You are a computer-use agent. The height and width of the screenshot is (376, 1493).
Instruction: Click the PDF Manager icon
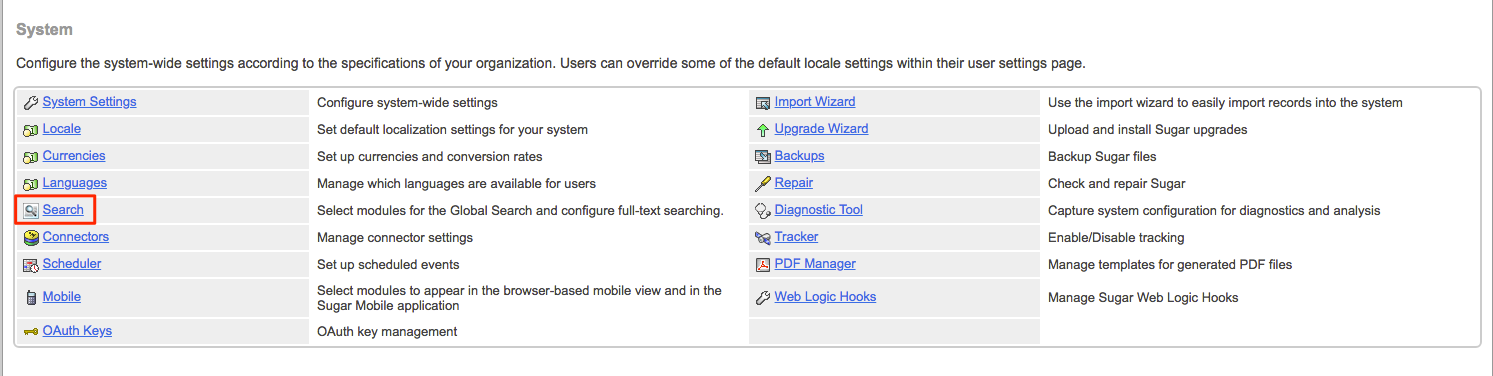pos(763,264)
